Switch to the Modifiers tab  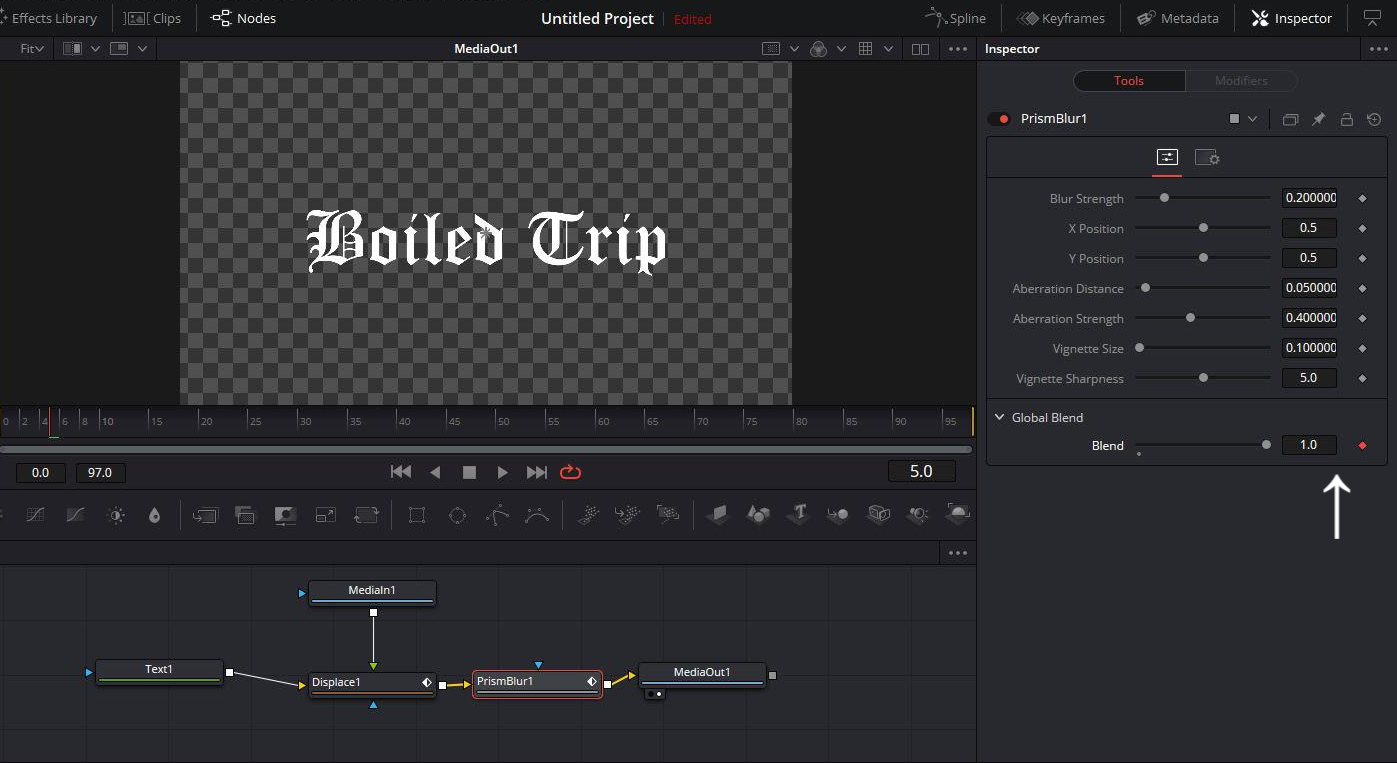1241,81
